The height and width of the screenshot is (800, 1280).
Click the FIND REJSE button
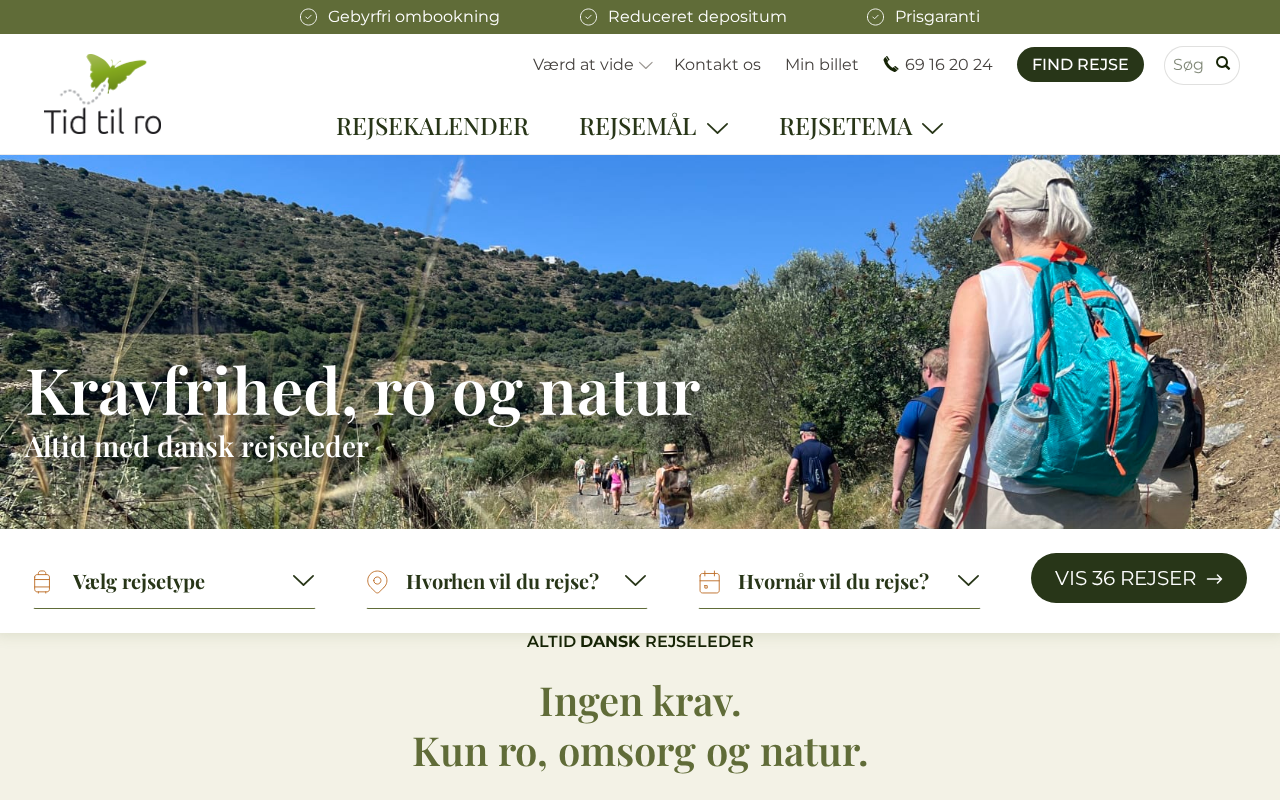click(1080, 65)
